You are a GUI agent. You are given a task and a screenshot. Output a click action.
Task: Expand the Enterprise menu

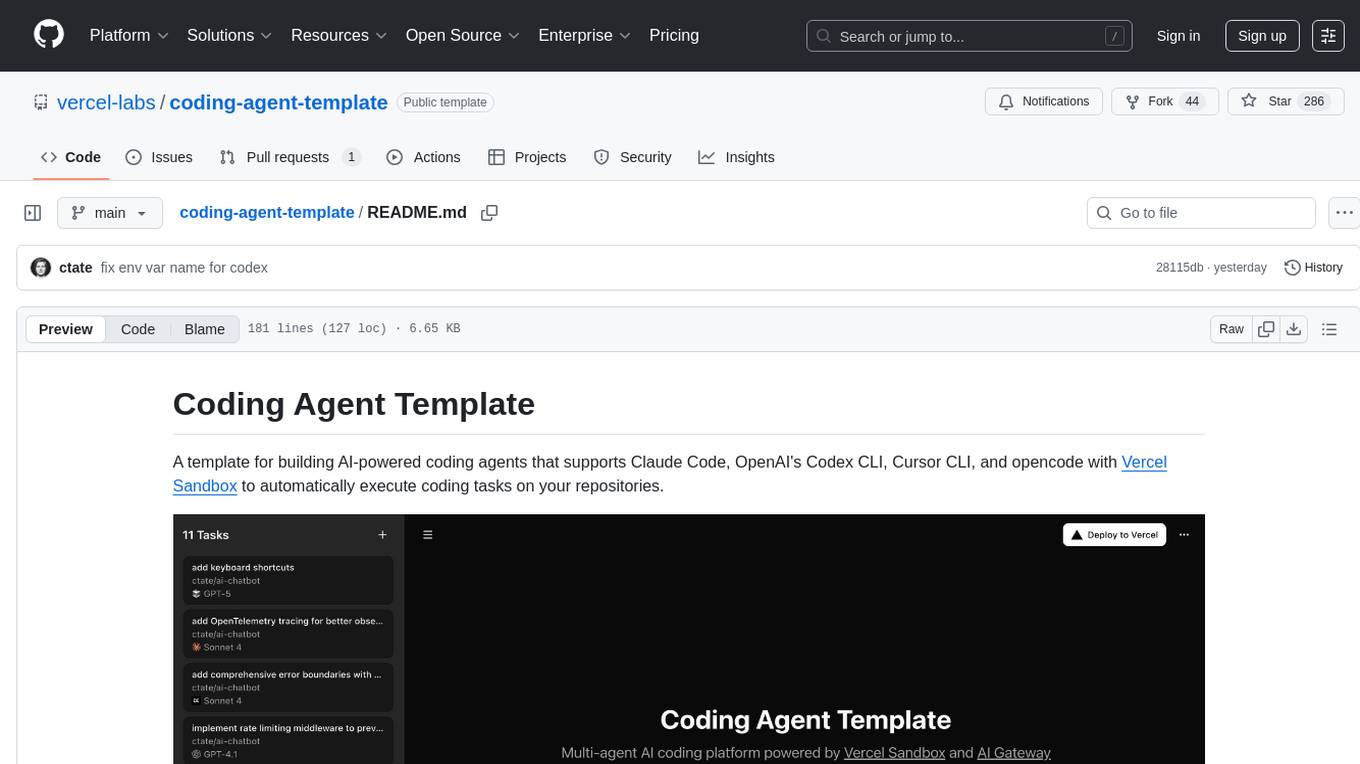tap(585, 35)
